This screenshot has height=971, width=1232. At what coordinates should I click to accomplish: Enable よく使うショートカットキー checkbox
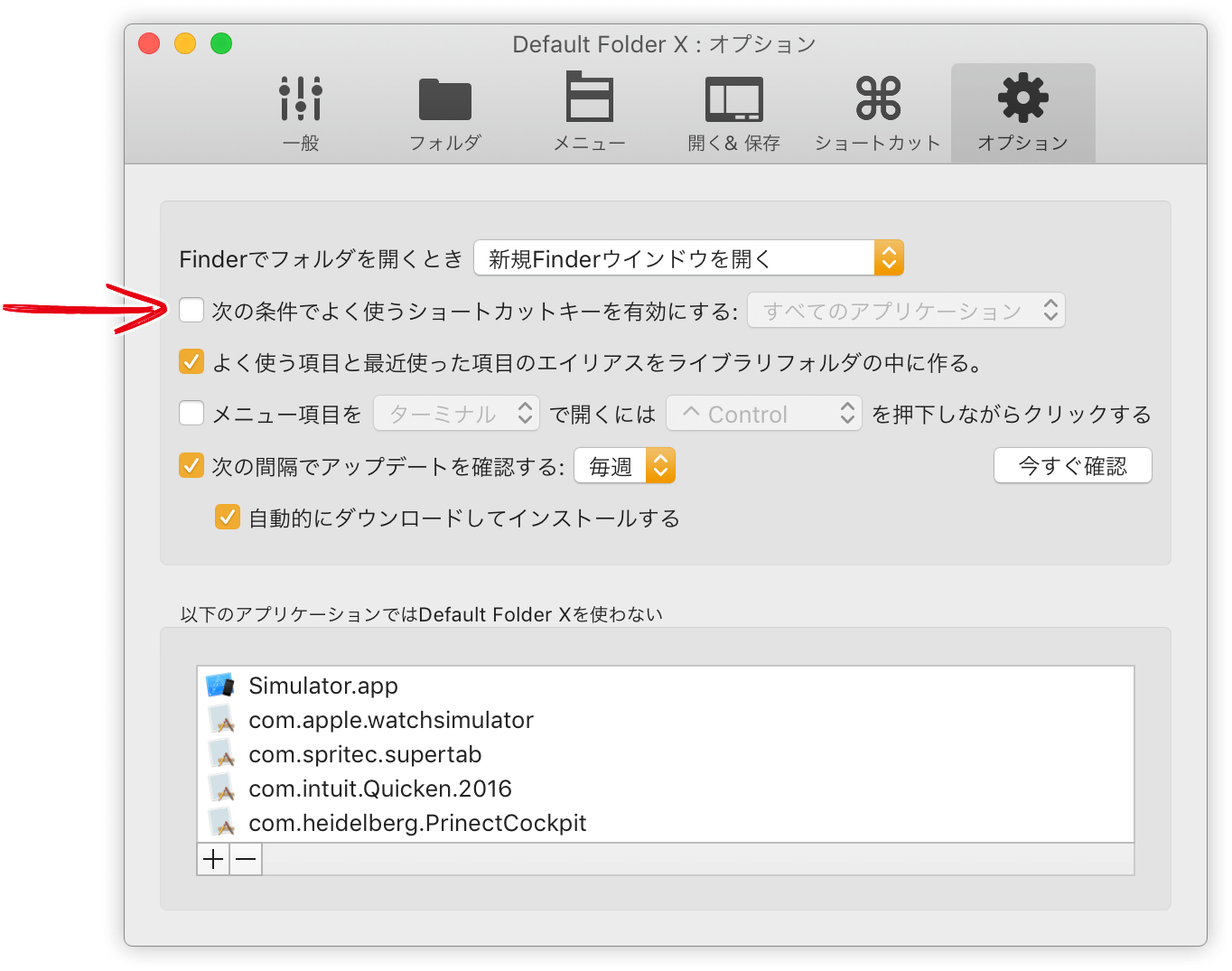tap(191, 310)
